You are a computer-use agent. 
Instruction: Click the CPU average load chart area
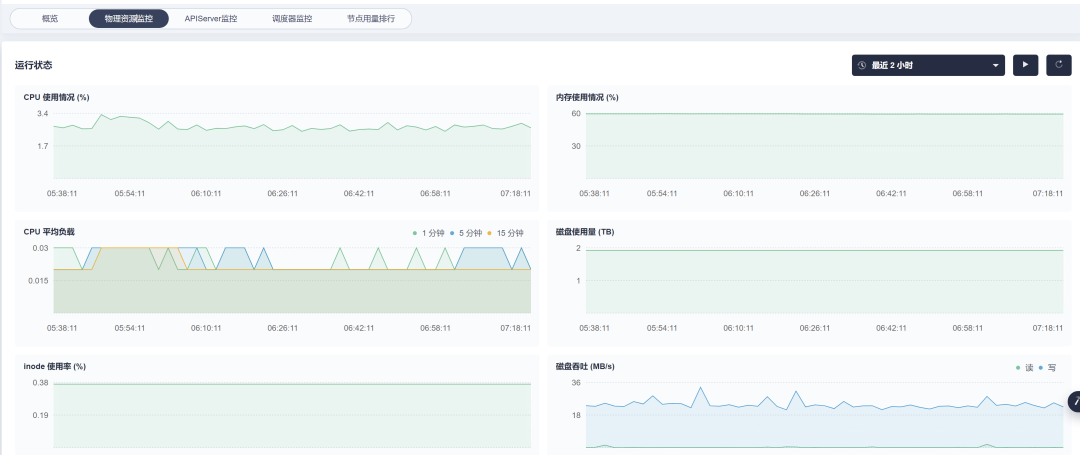click(292, 280)
